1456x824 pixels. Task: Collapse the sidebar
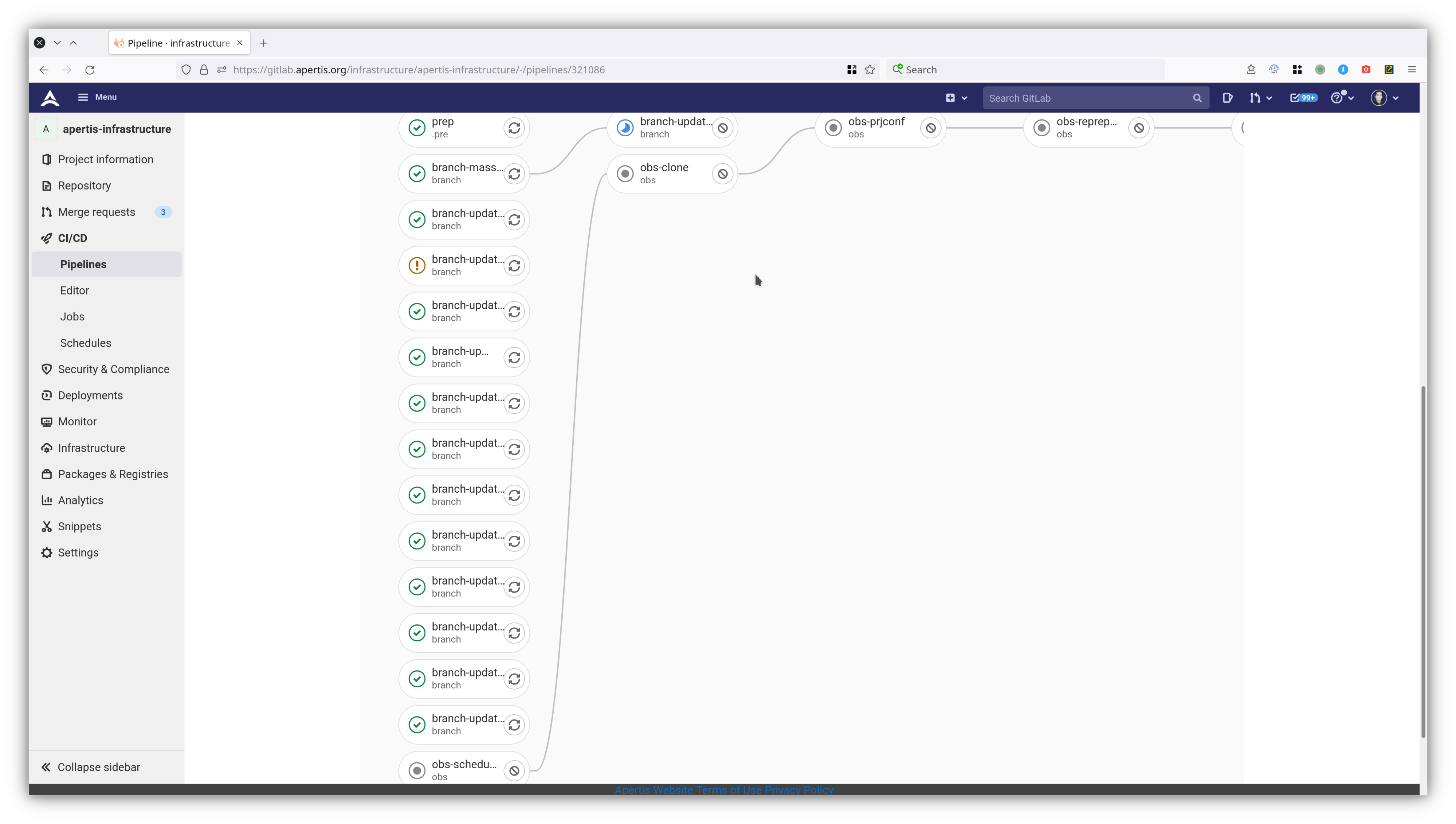coord(90,767)
